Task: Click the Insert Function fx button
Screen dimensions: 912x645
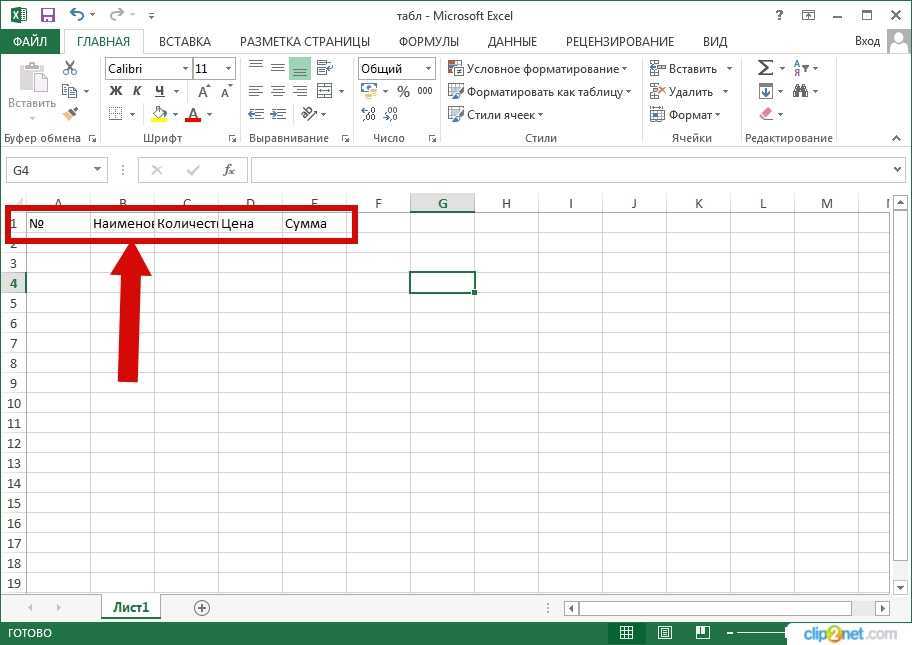Action: pyautogui.click(x=229, y=170)
